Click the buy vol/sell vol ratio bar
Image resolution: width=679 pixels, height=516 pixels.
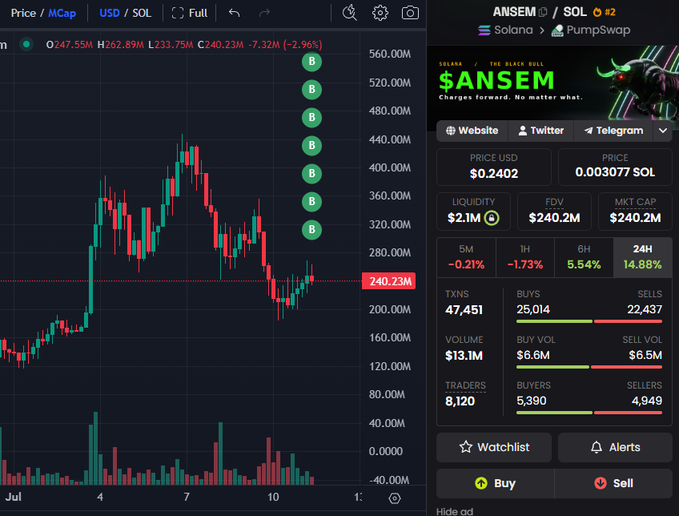point(589,367)
